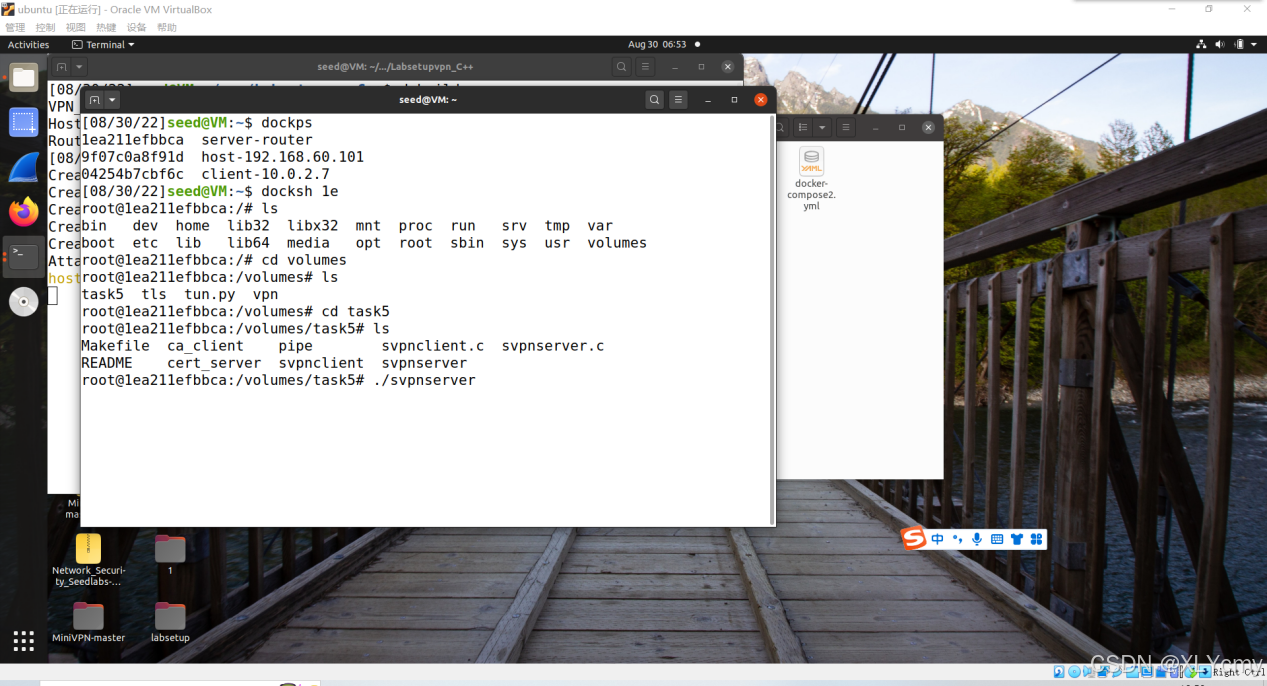Expand view options dropdown in file manager

click(822, 128)
